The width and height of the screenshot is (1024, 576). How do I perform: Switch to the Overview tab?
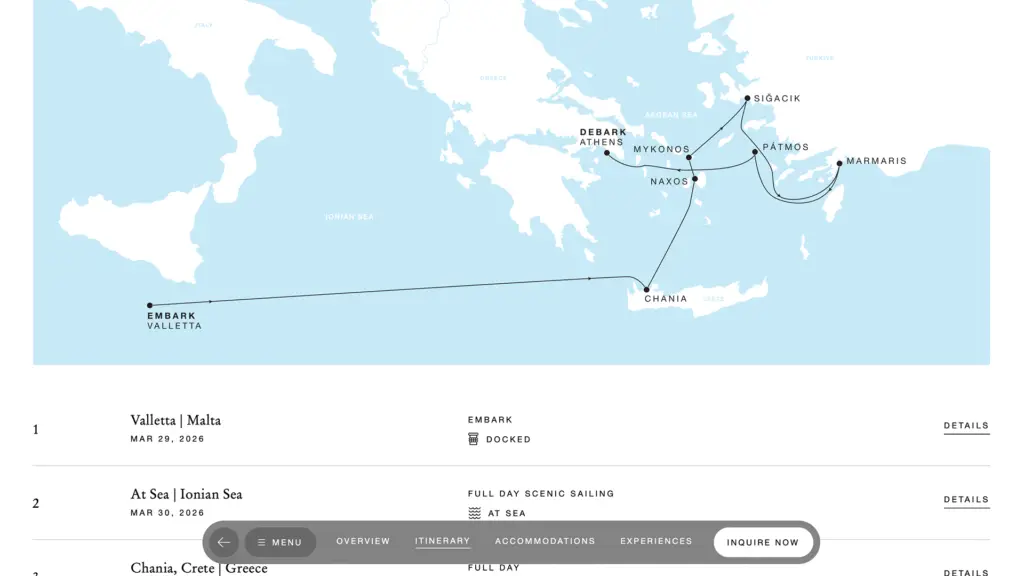point(363,541)
